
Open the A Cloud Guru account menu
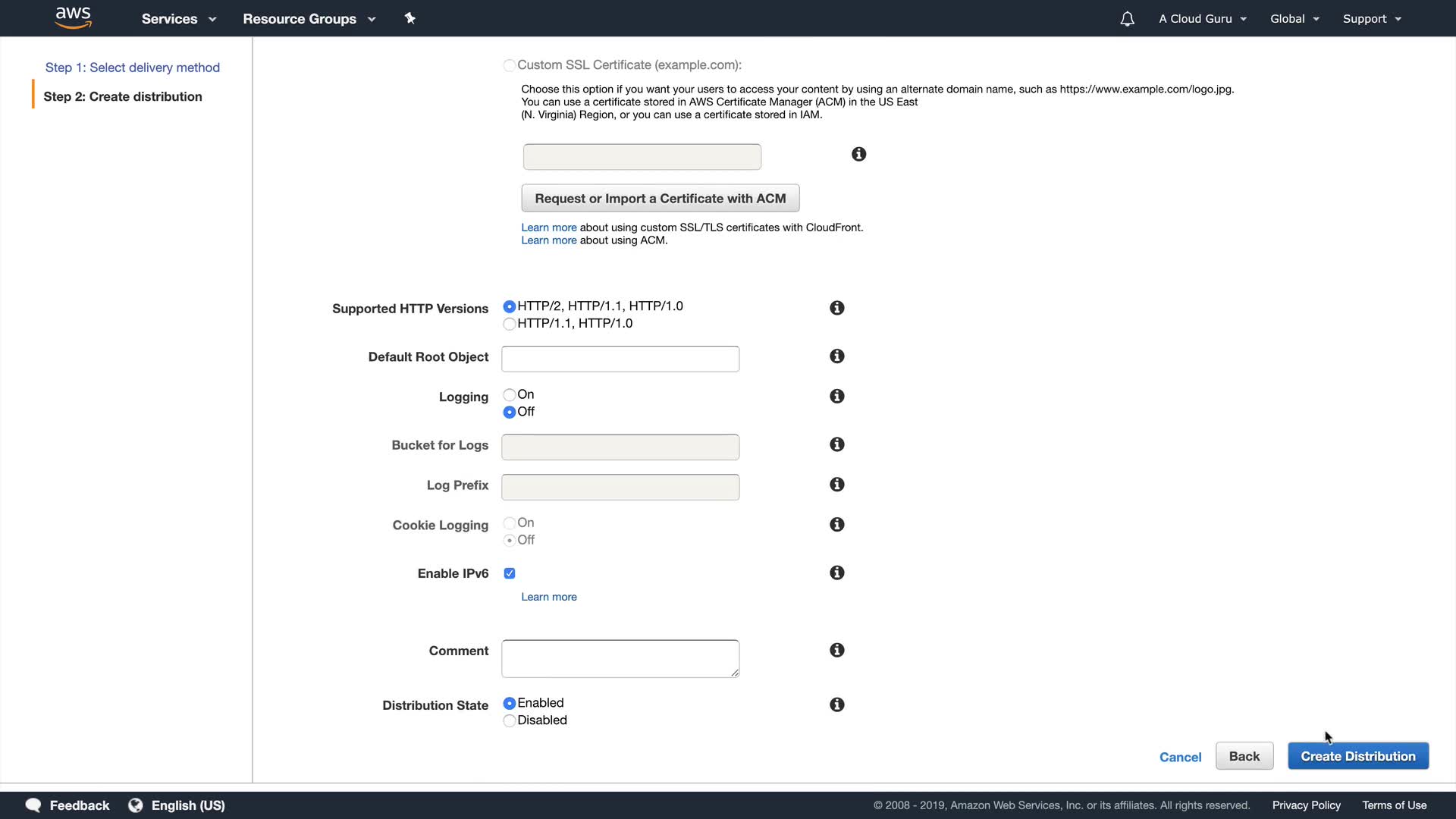1202,19
